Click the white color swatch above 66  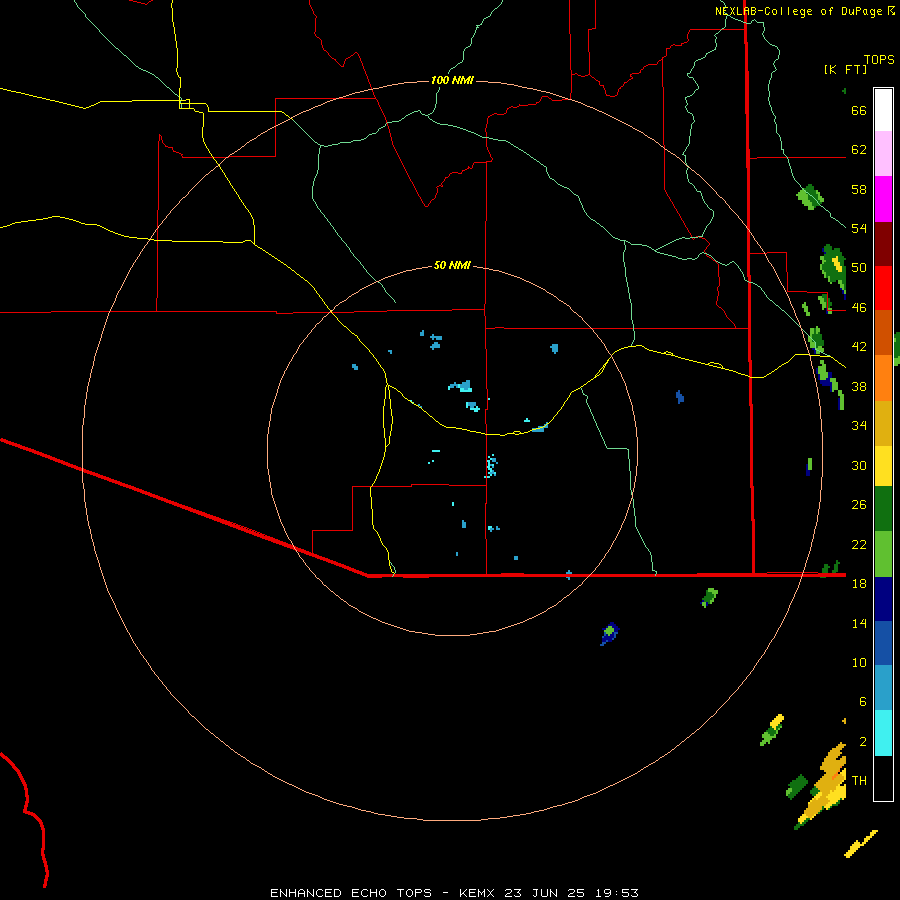[883, 110]
